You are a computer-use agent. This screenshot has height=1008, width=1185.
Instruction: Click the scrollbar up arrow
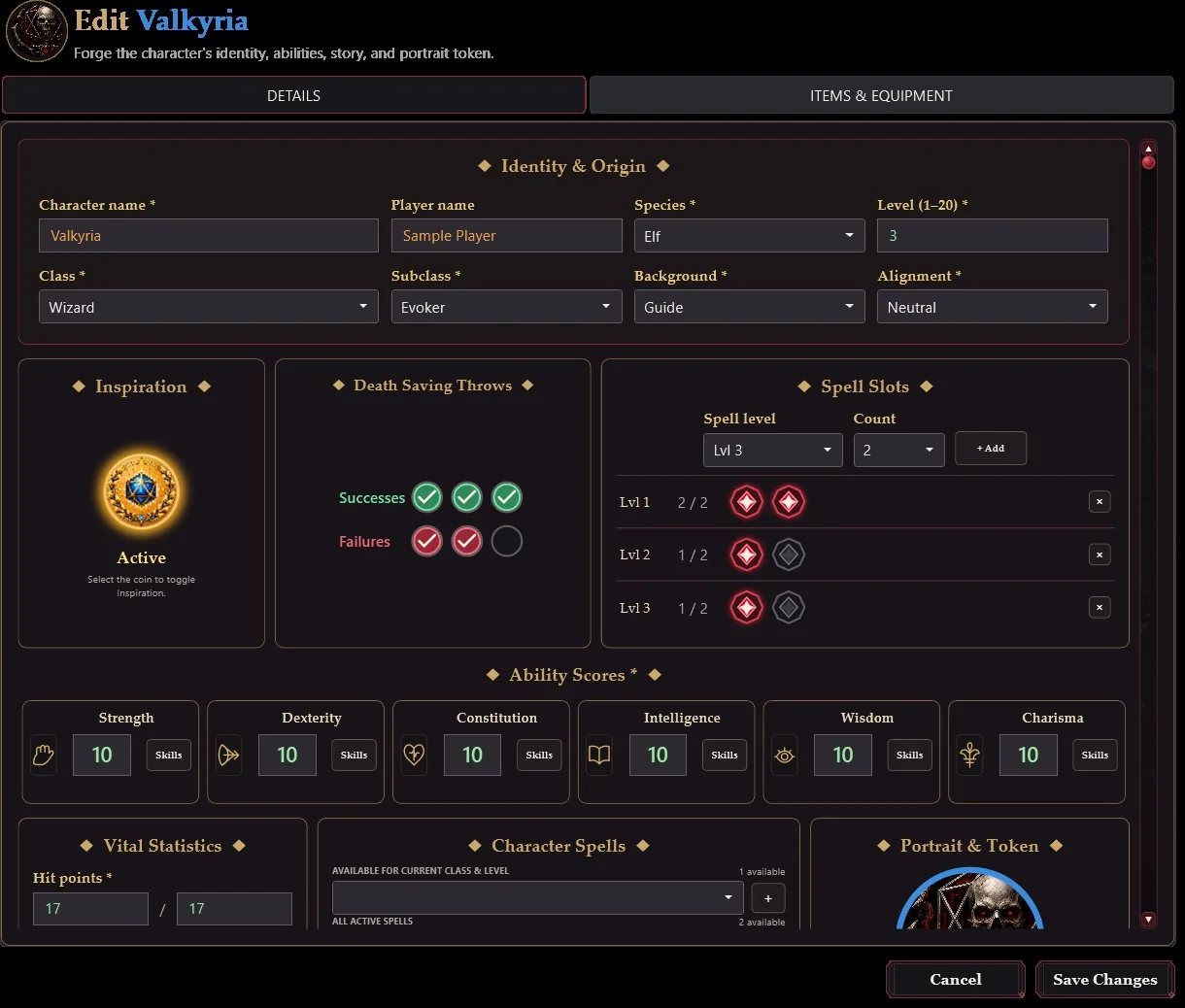[x=1149, y=149]
